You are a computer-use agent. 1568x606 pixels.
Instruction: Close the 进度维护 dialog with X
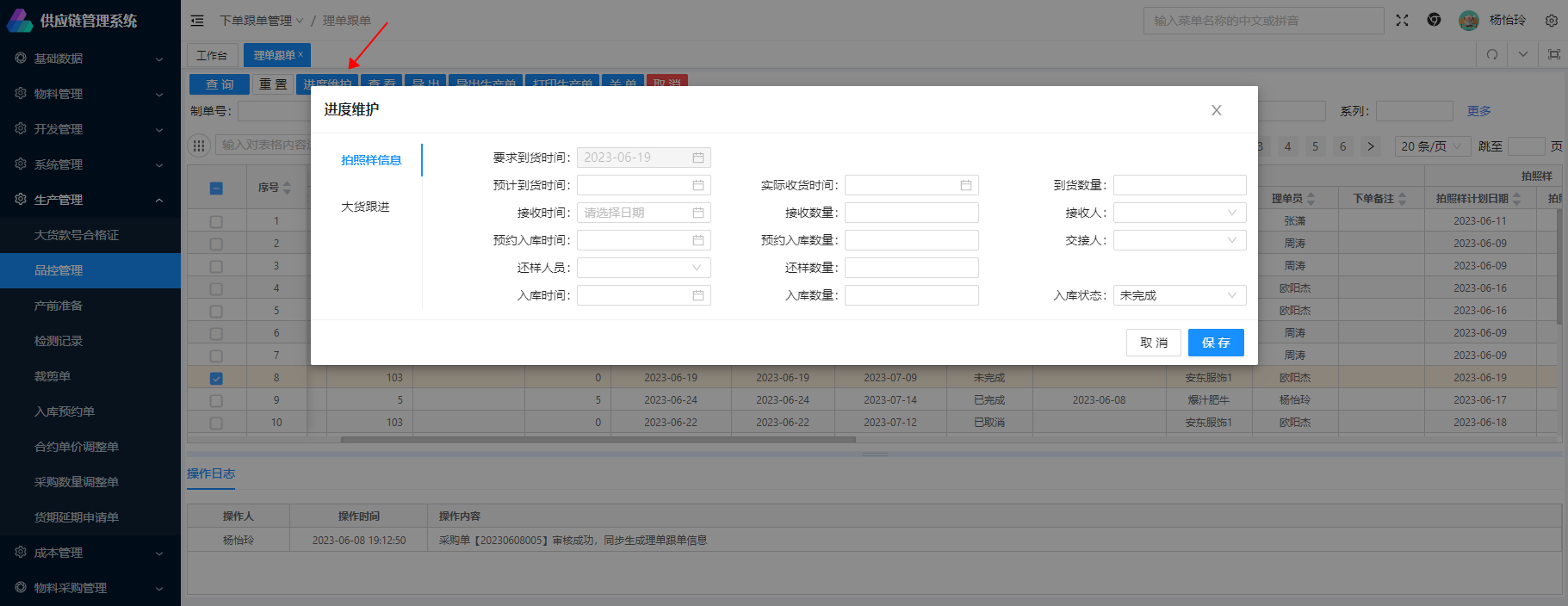[x=1216, y=110]
